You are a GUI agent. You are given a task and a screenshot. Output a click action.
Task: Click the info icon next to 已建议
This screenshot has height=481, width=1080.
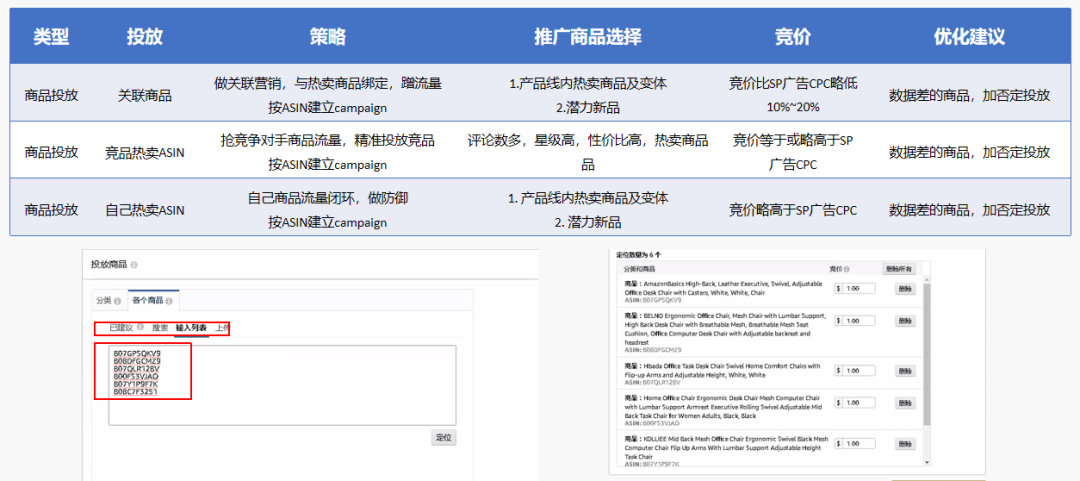click(x=141, y=327)
